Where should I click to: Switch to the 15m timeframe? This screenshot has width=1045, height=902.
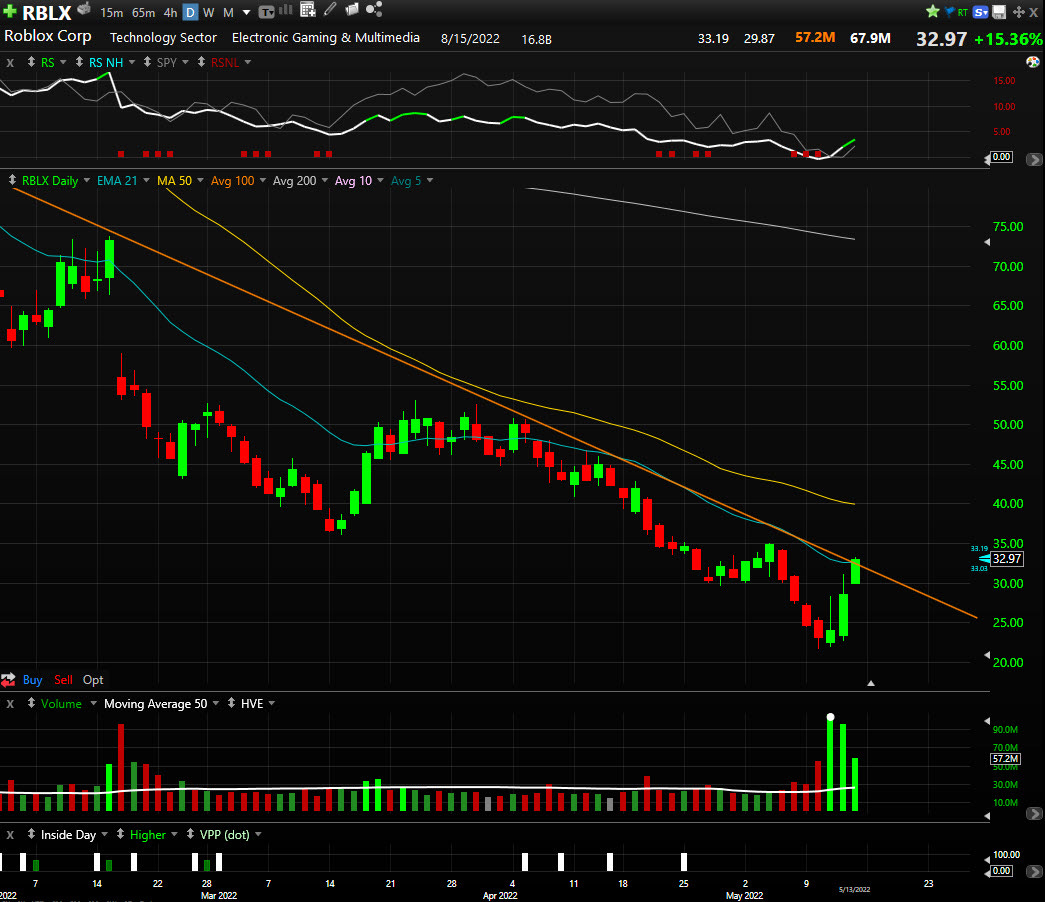pos(111,13)
